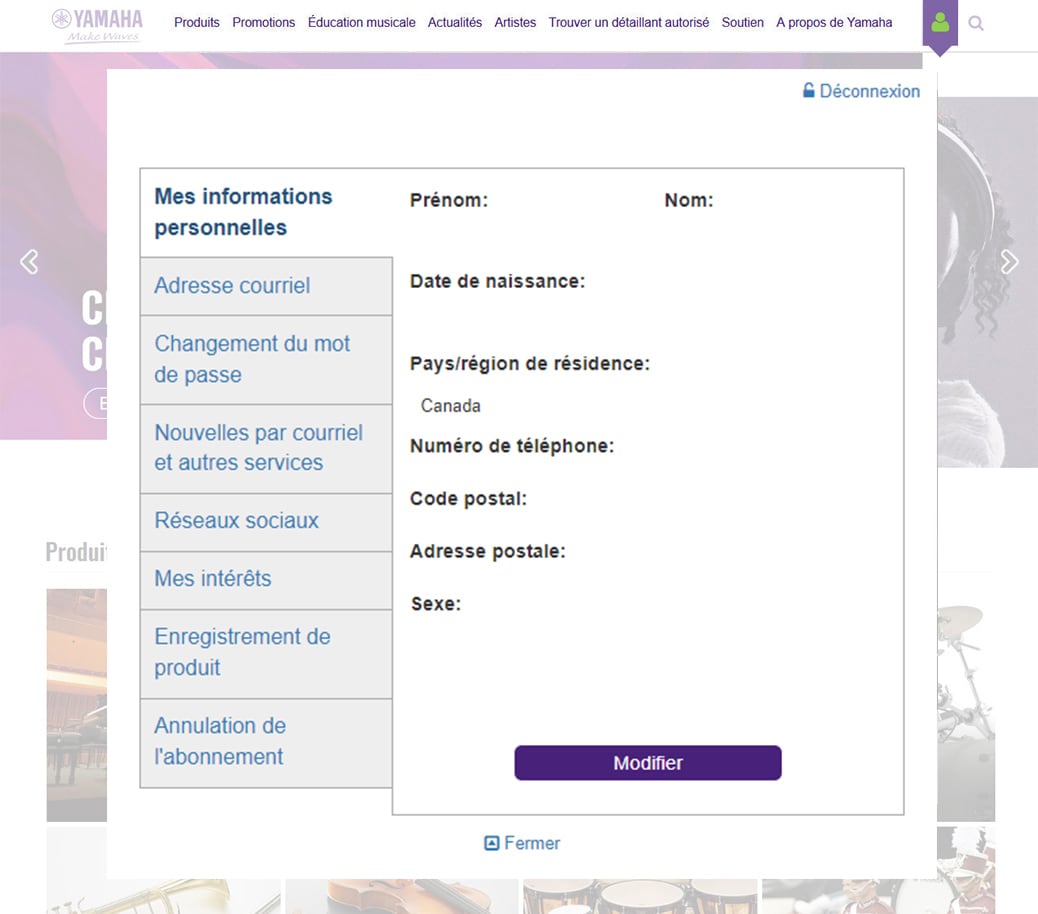
Task: Navigate to Éducation musicale
Action: tap(361, 22)
